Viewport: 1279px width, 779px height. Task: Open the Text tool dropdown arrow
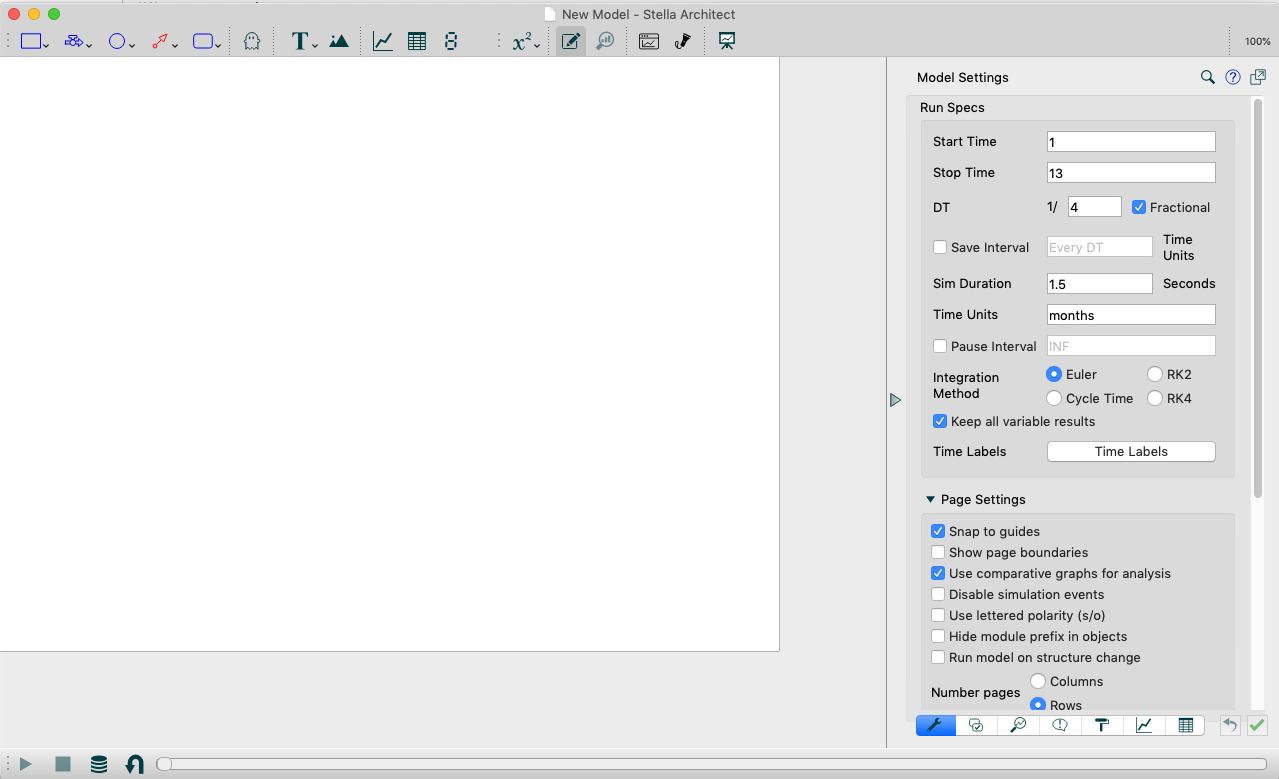[315, 46]
